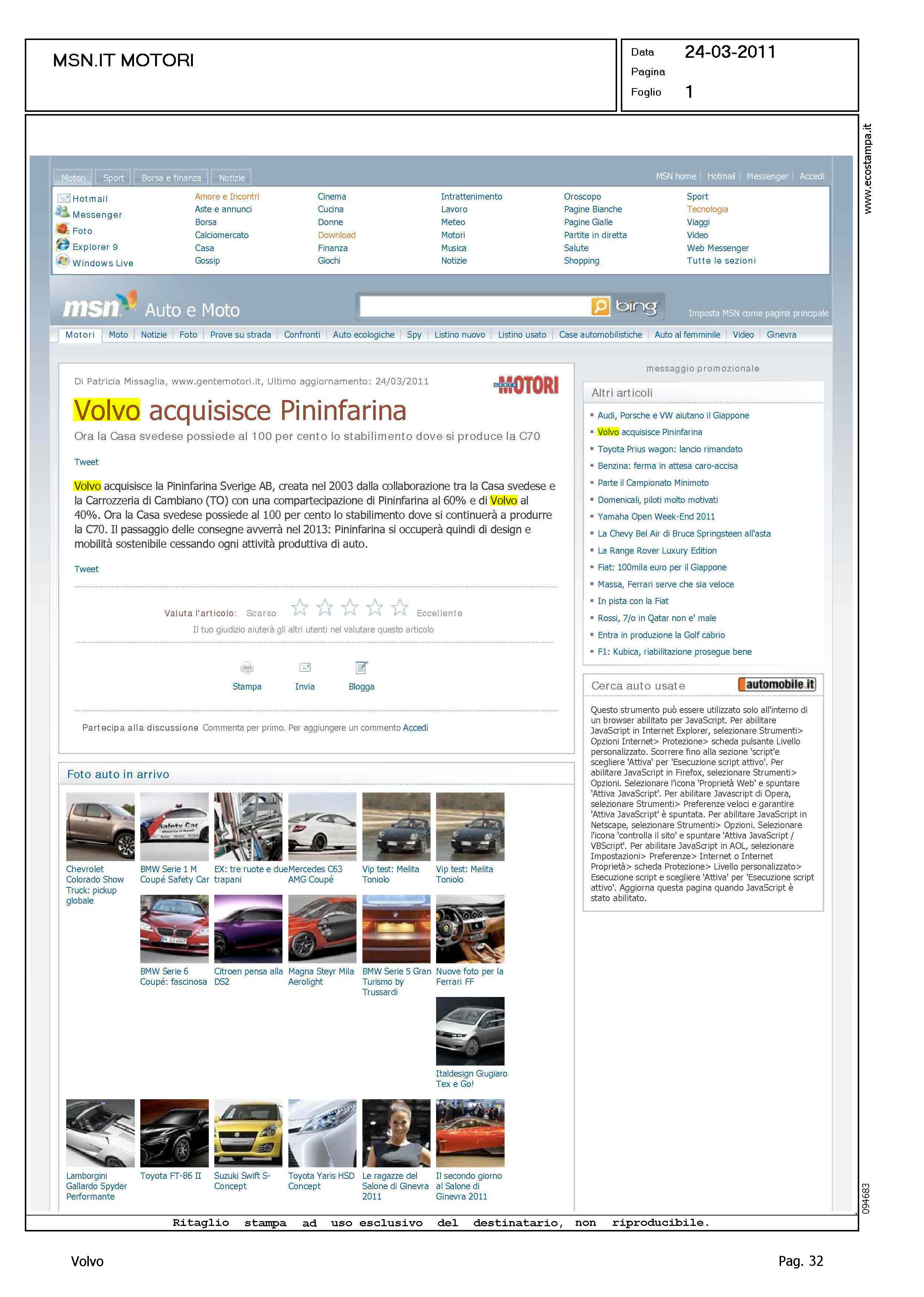Select Prove su strada menu item
This screenshot has height=1297, width=924.
[241, 335]
